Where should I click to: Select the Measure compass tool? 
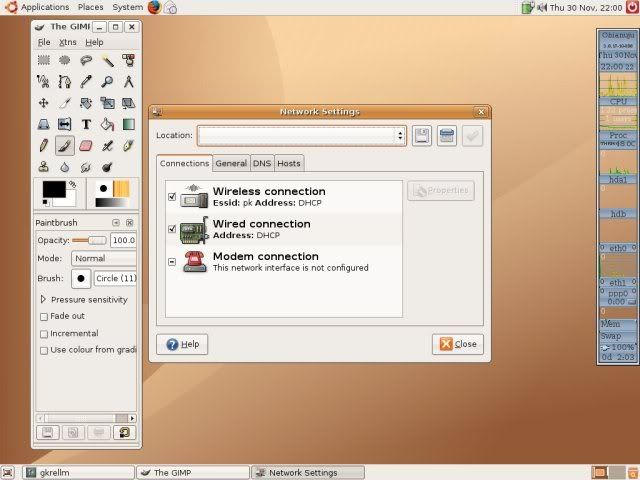[129, 82]
